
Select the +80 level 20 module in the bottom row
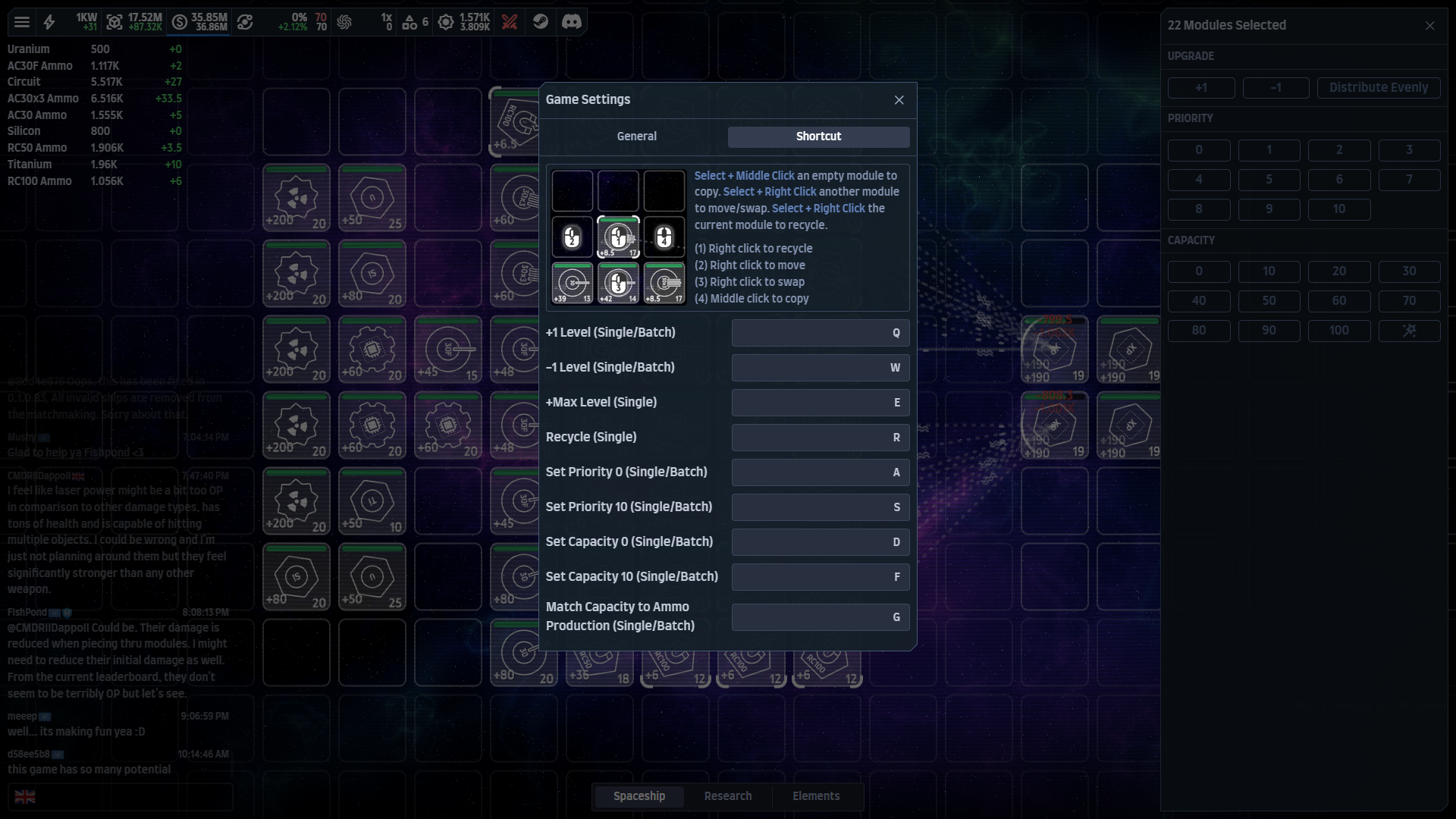[x=524, y=654]
